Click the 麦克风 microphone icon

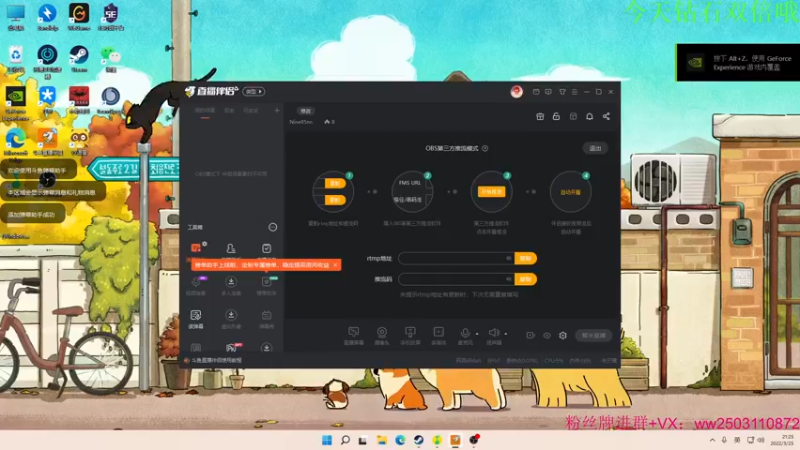pos(465,333)
